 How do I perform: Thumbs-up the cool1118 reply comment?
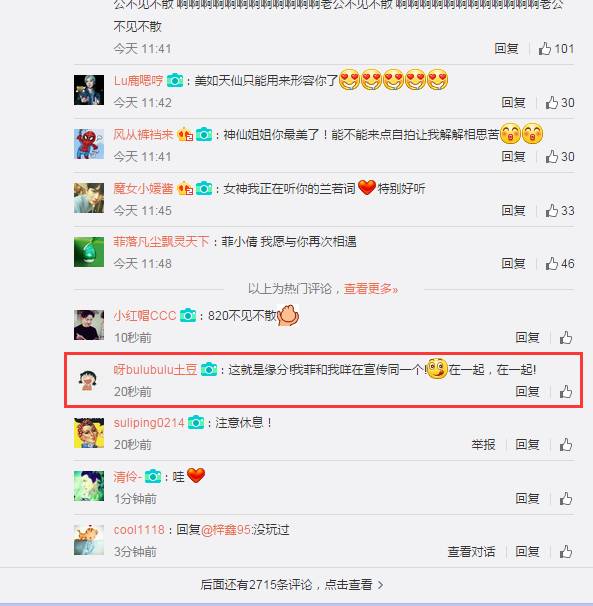566,552
